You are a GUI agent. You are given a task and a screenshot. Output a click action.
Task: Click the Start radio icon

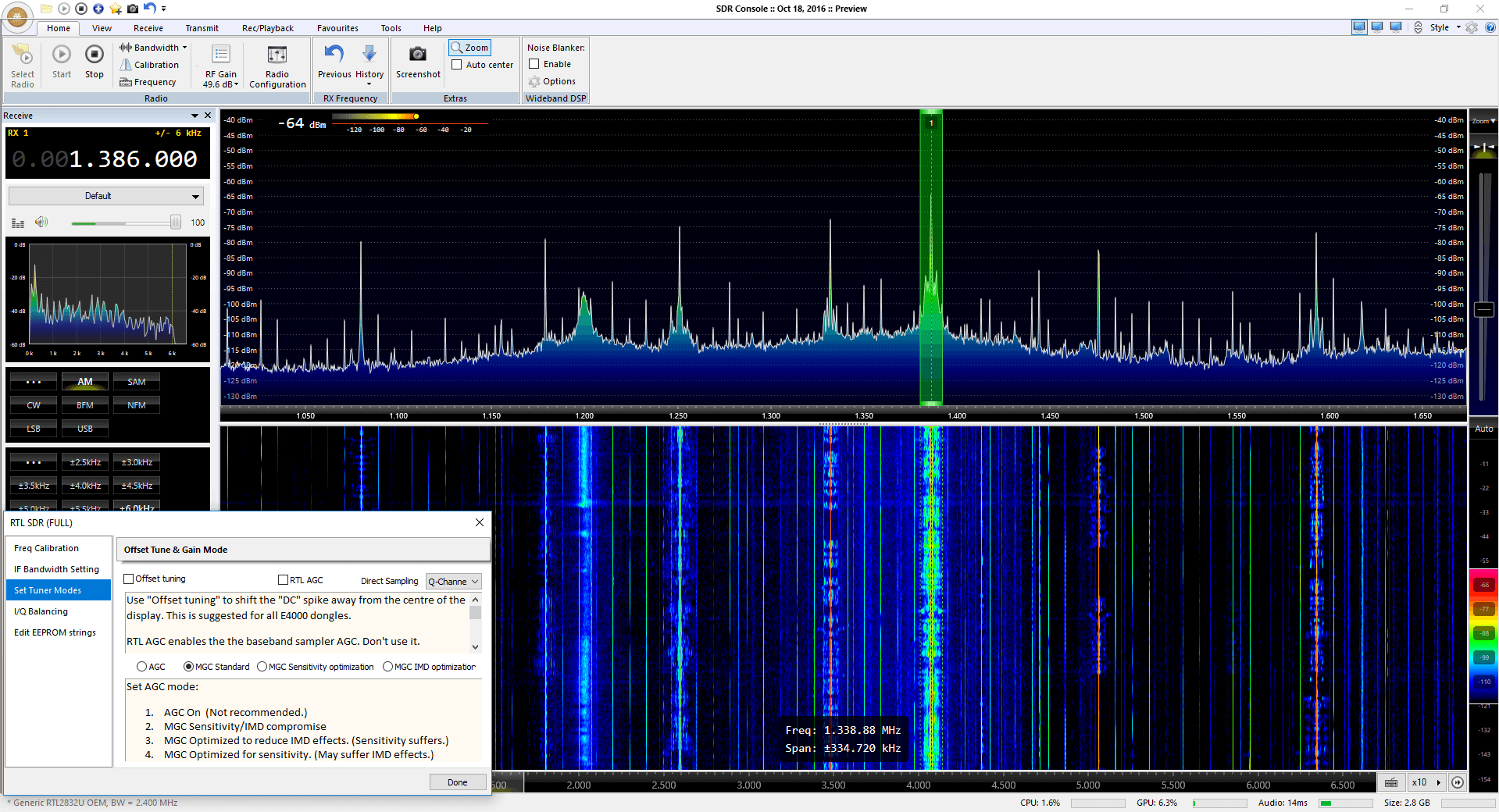click(x=62, y=55)
